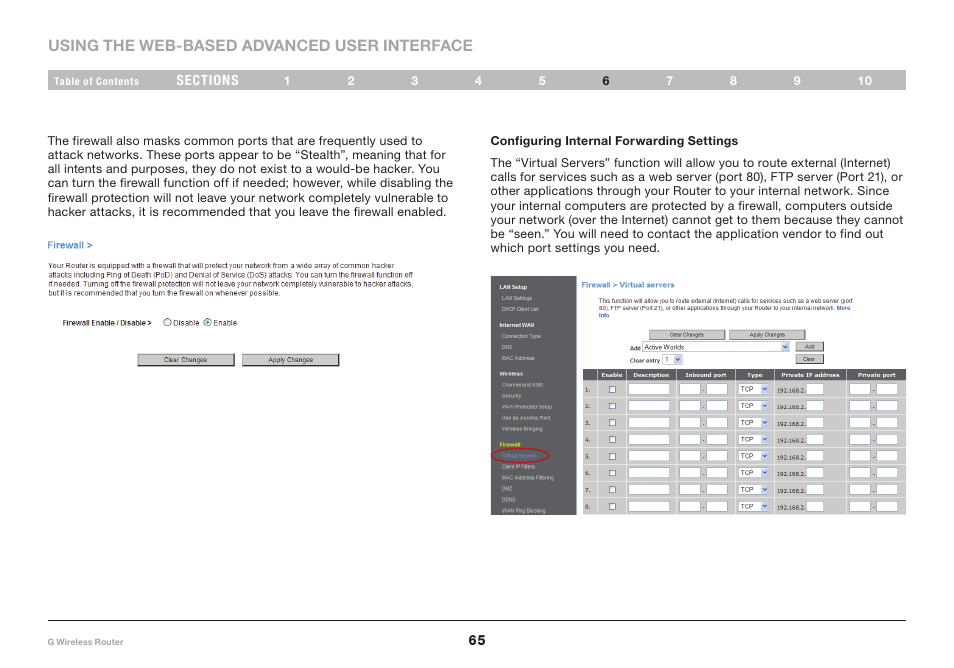Click Apply Changes under Firewall Enable/Disable

click(x=290, y=360)
